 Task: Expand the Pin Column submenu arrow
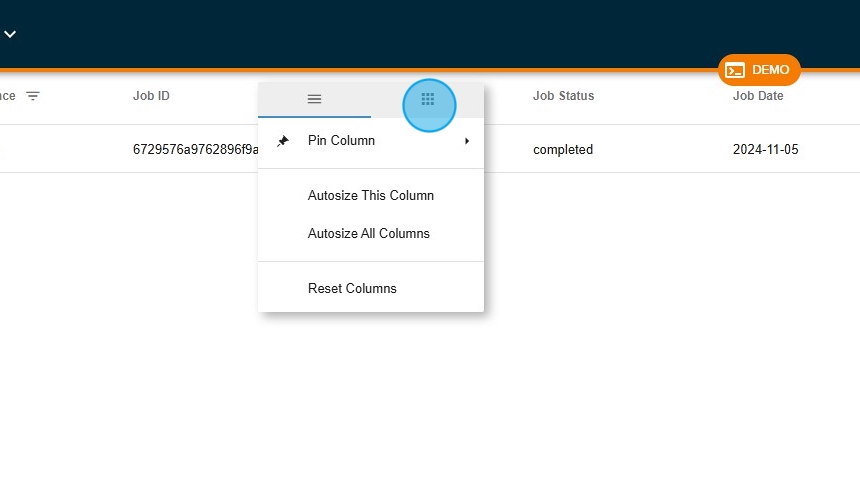click(467, 141)
